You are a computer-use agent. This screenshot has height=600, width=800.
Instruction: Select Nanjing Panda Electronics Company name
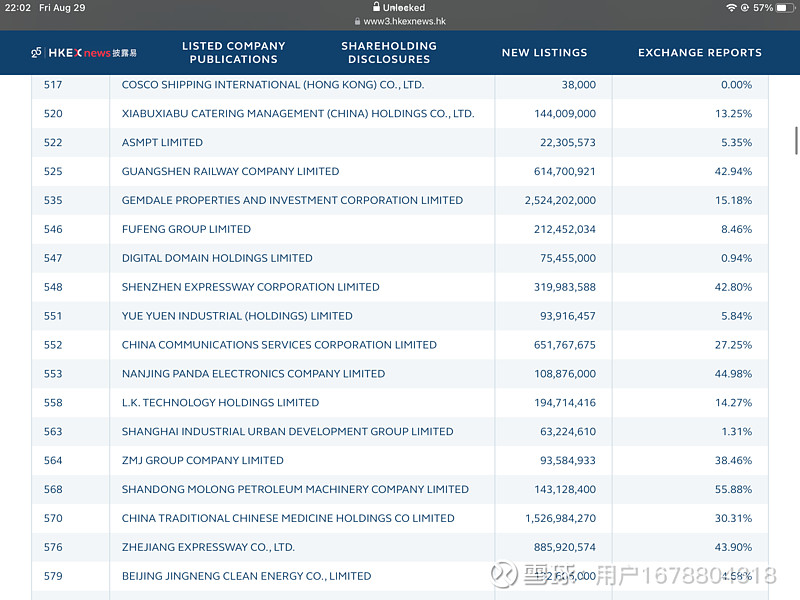[253, 373]
